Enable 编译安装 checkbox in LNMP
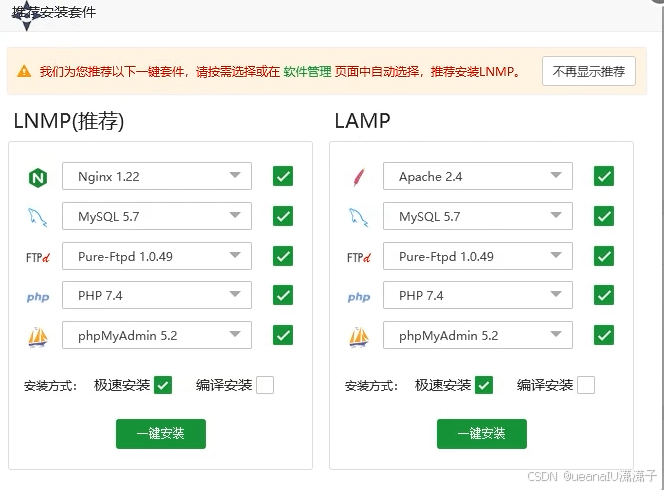Screen dimensions: 664x490 (x=265, y=385)
